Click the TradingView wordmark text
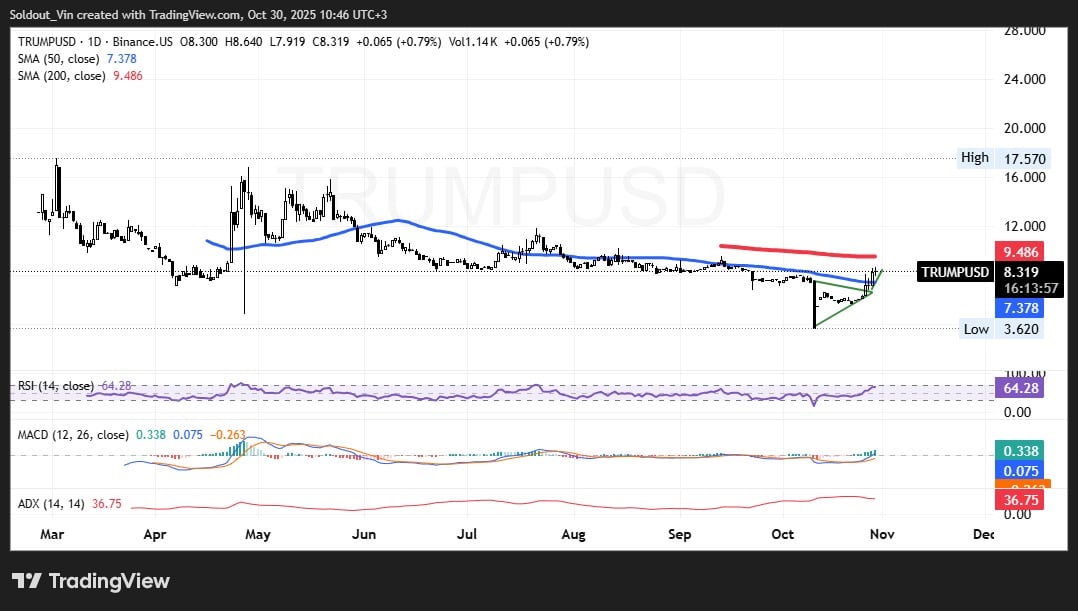This screenshot has height=611, width=1078. pyautogui.click(x=109, y=581)
